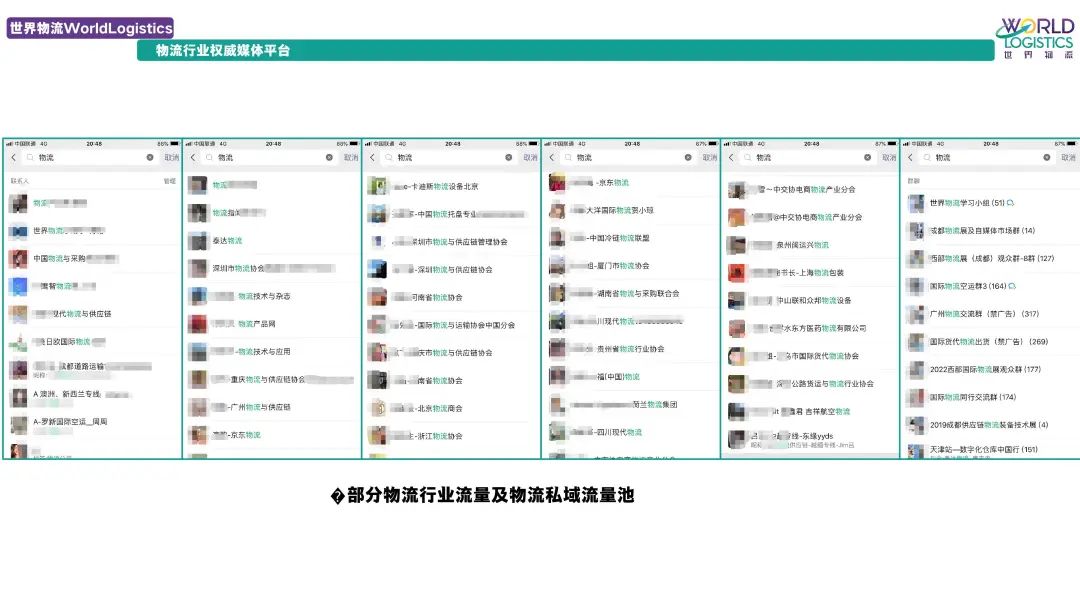The height and width of the screenshot is (608, 1080).
Task: Open result 东方医药物流有限公司
Action: pos(810,328)
